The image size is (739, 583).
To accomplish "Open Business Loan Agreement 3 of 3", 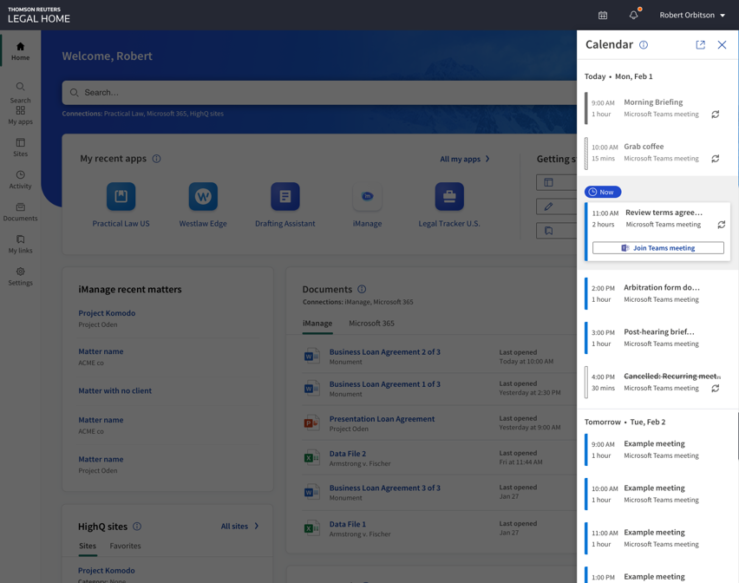I will pos(385,488).
